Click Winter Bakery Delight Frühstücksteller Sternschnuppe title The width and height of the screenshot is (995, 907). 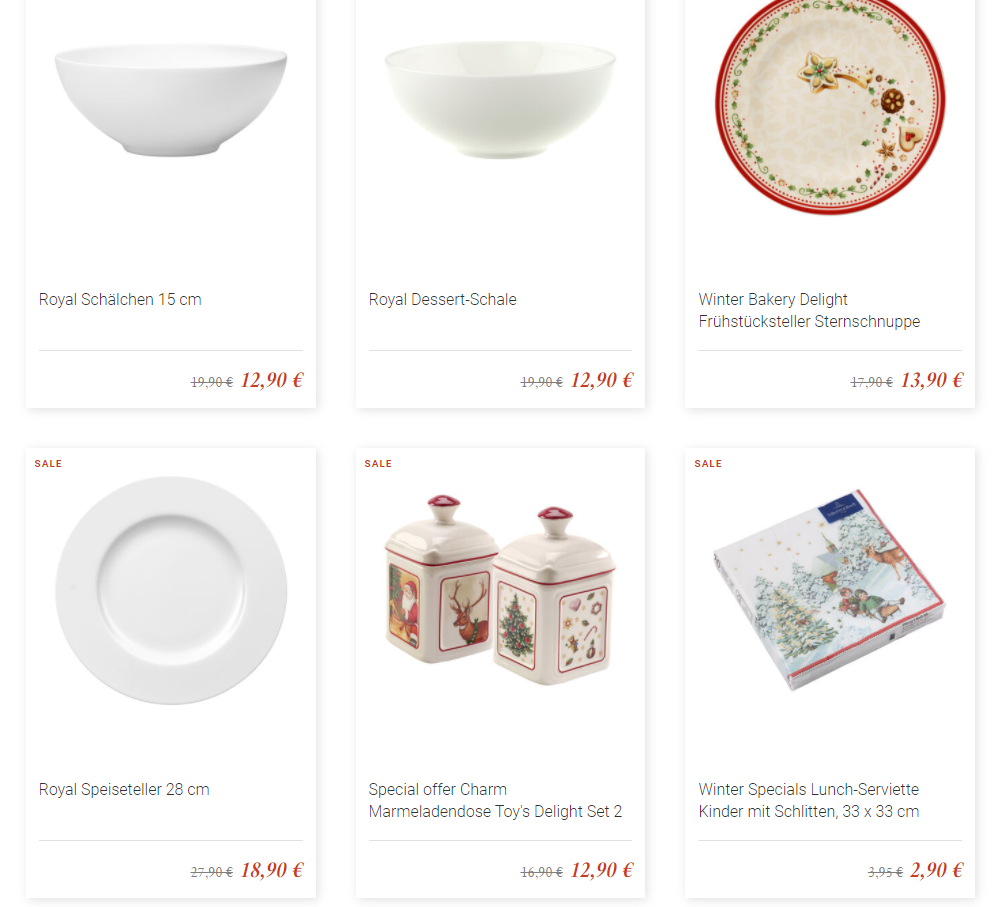(x=809, y=310)
